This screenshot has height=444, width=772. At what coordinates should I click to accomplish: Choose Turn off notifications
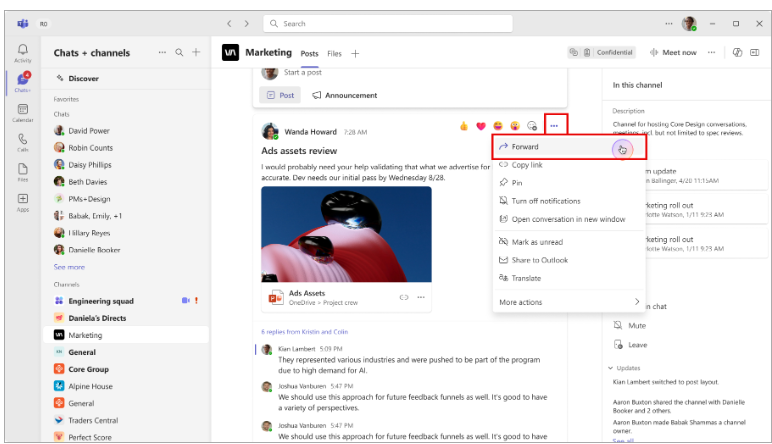569,201
